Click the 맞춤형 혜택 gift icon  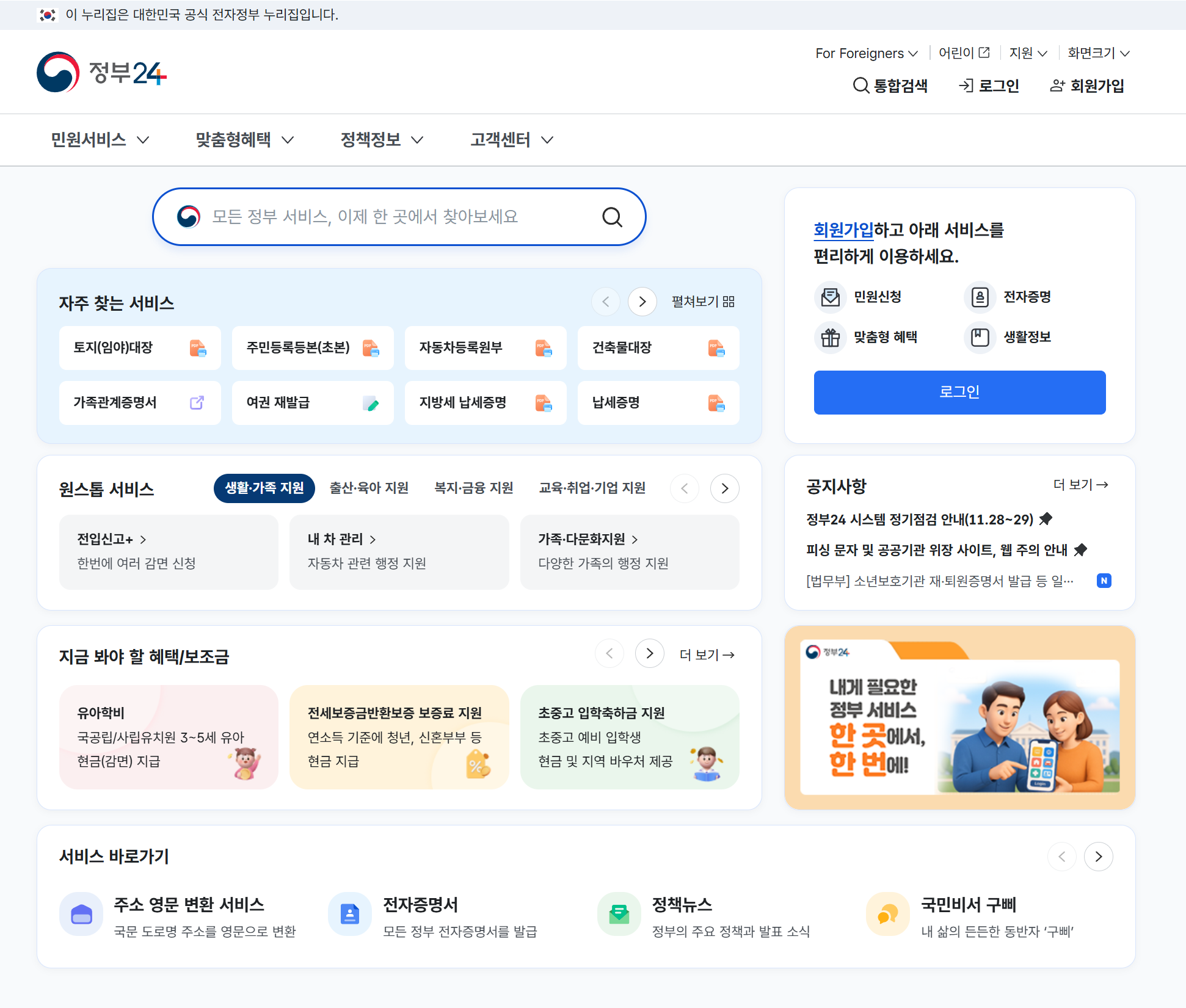(x=830, y=337)
